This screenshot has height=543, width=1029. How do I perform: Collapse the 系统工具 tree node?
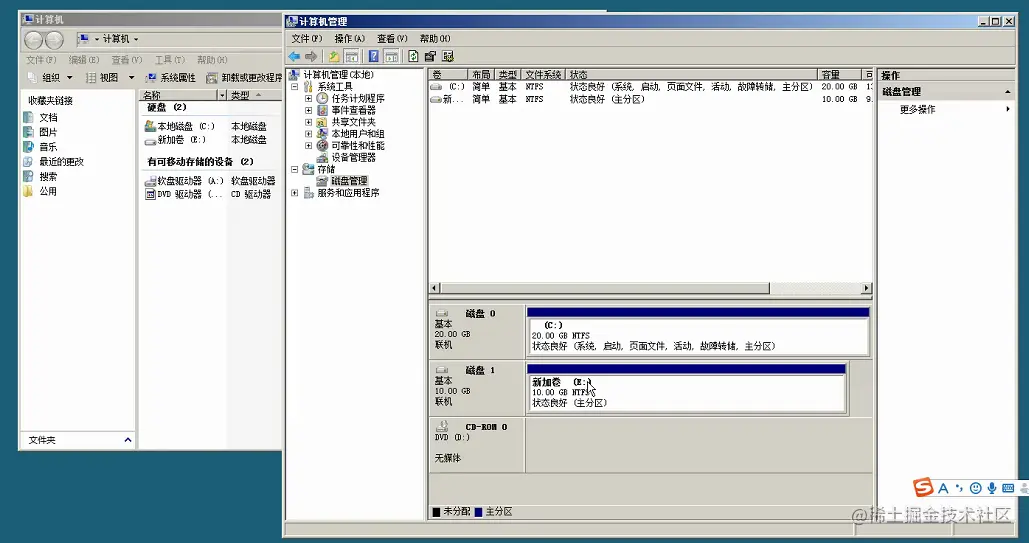(295, 87)
